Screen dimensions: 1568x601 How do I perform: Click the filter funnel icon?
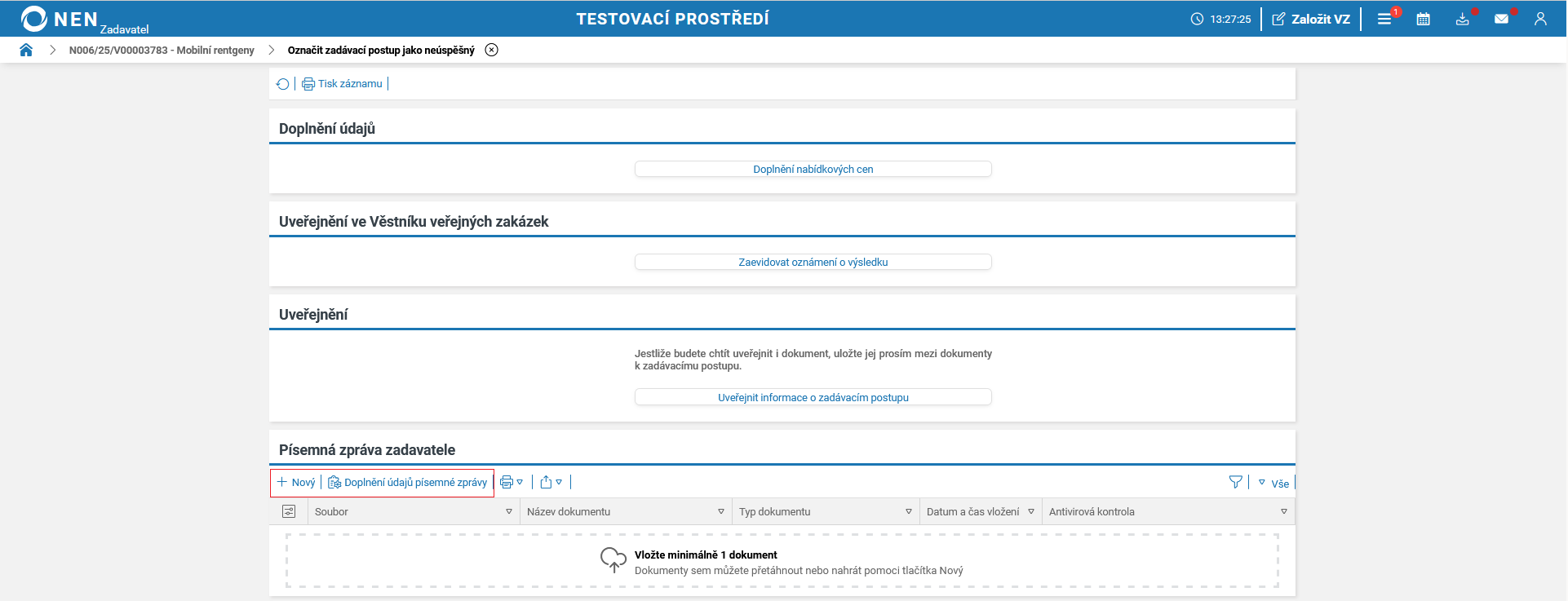[1235, 482]
